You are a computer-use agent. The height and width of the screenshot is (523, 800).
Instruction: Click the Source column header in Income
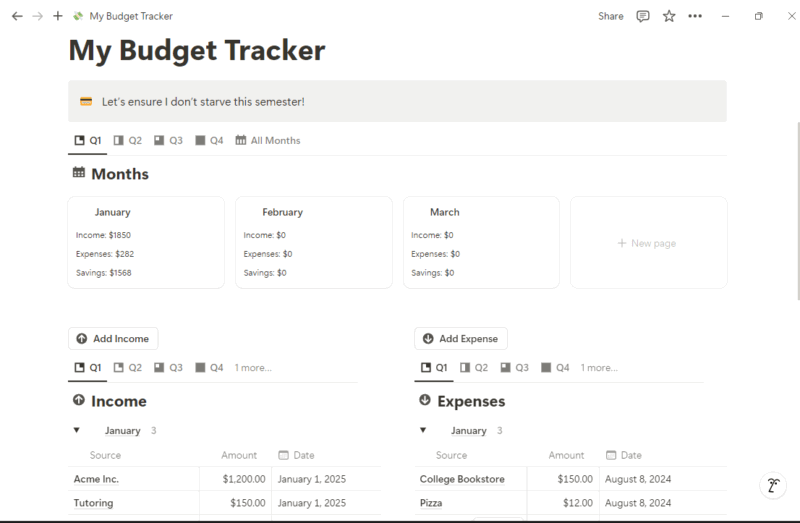(x=106, y=455)
